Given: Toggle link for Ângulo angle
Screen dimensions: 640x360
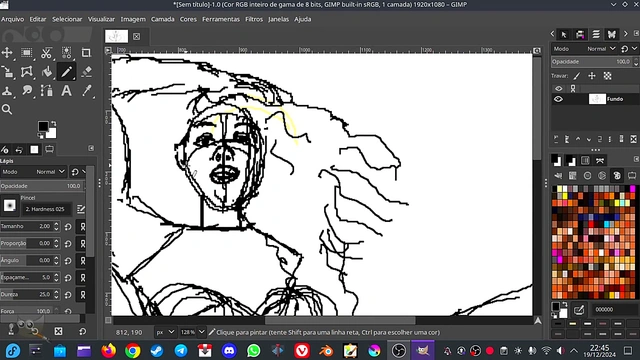Looking at the screenshot, I should (x=82, y=260).
